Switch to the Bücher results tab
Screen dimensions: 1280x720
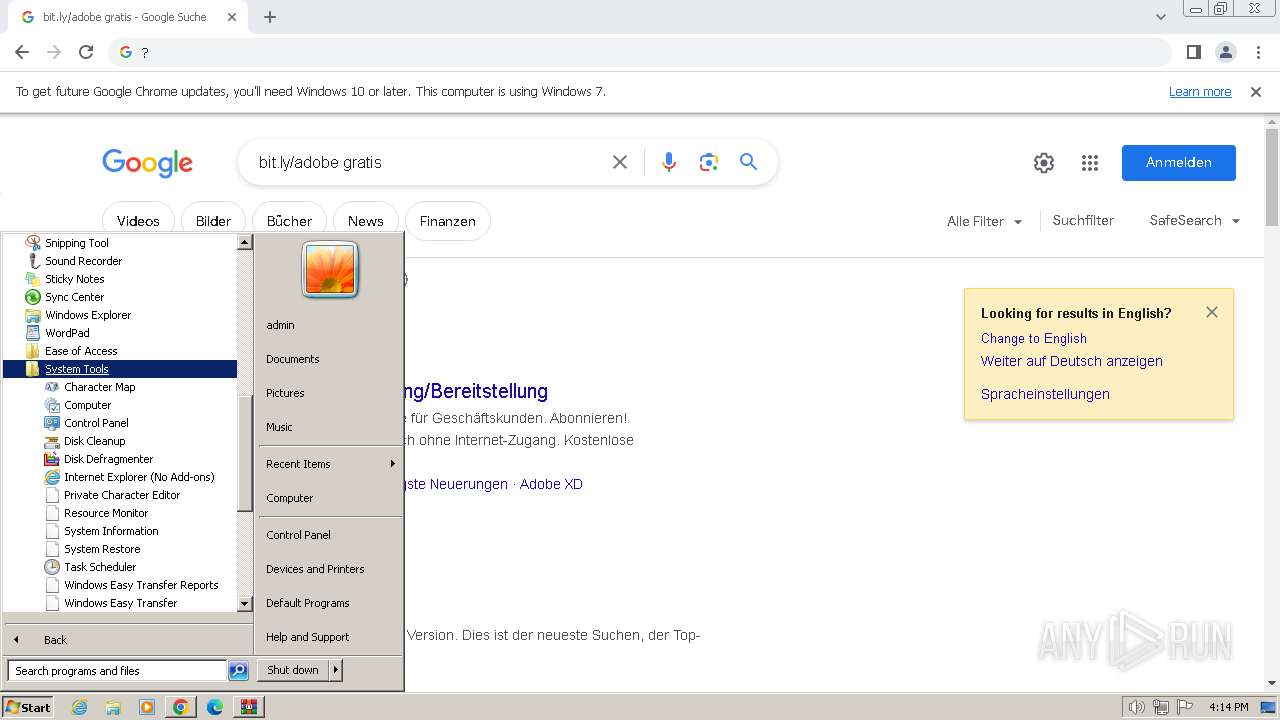(x=289, y=221)
